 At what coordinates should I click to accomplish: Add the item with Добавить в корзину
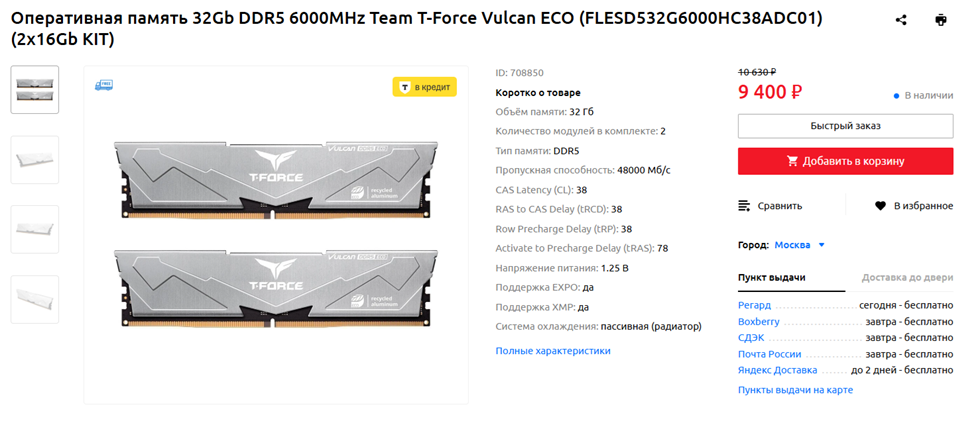(845, 161)
